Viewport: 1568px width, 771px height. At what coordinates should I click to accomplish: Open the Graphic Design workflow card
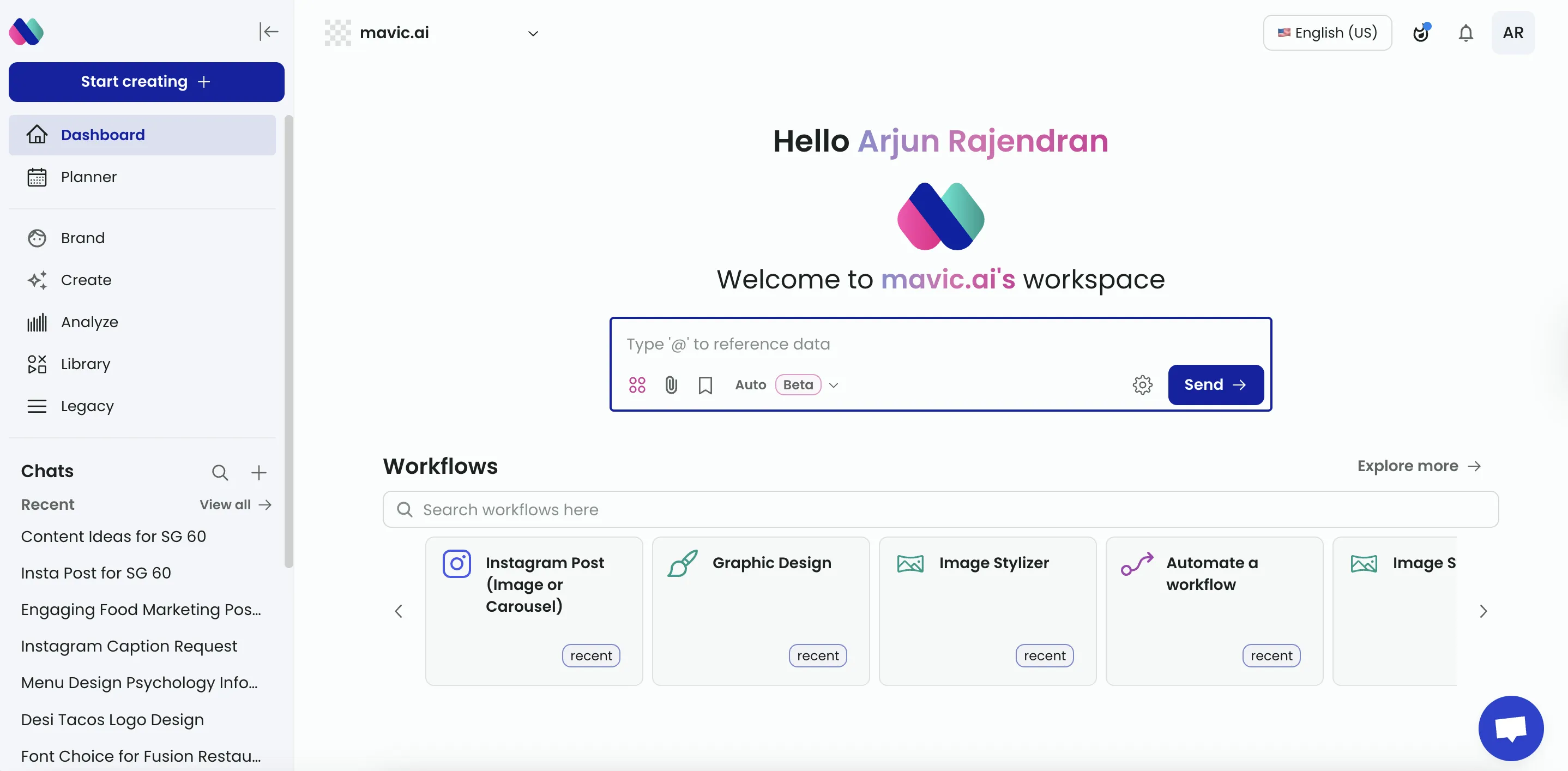pyautogui.click(x=760, y=610)
